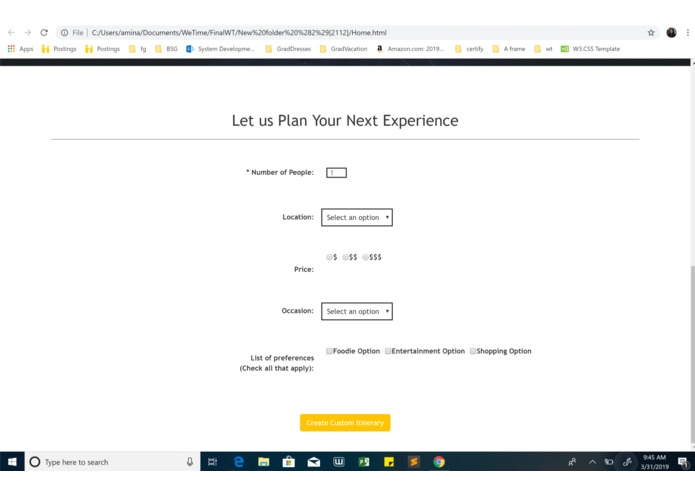The image size is (695, 494).
Task: Click the People icon in system tray
Action: pyautogui.click(x=572, y=462)
